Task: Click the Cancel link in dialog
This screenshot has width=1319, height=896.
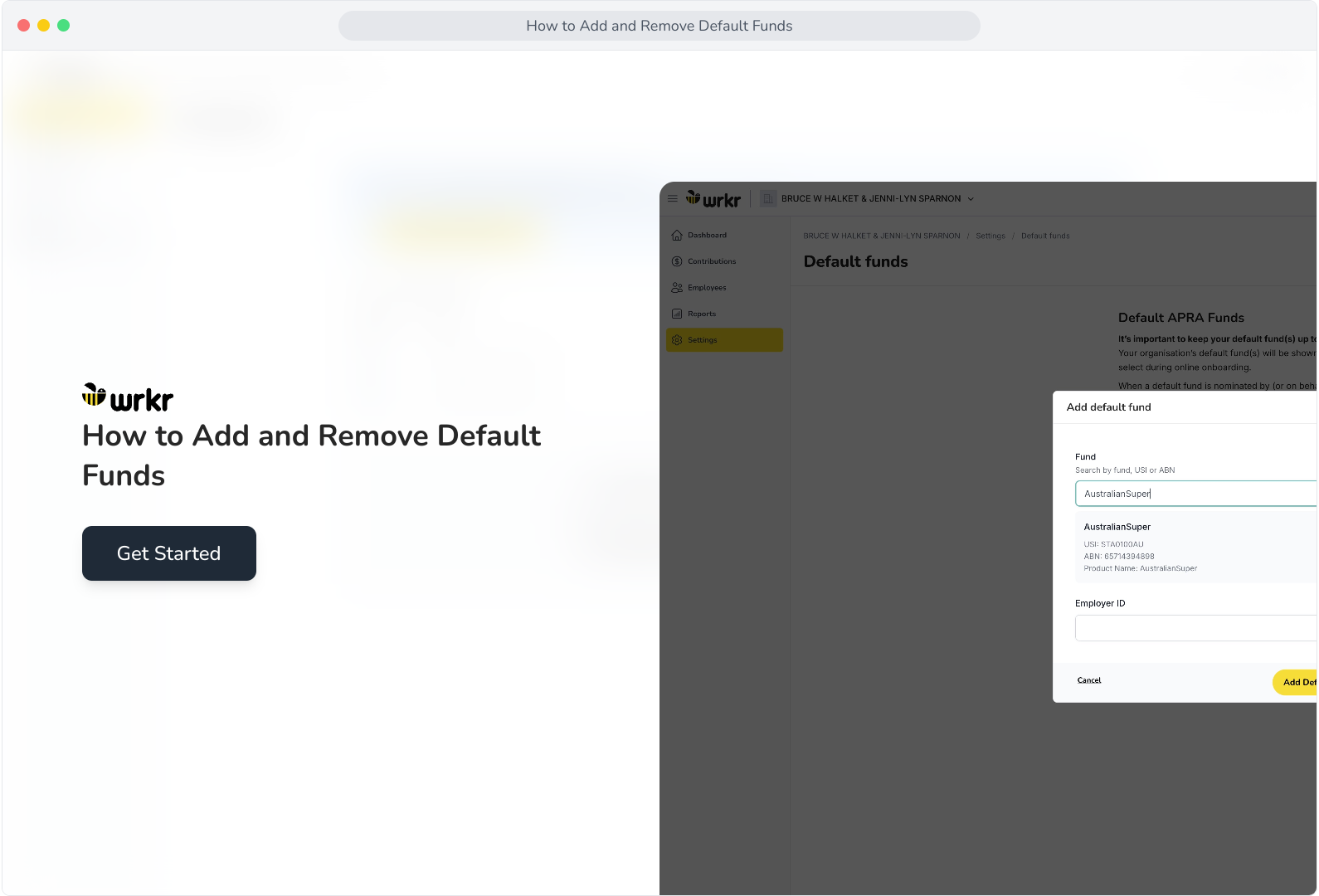Action: click(1089, 680)
